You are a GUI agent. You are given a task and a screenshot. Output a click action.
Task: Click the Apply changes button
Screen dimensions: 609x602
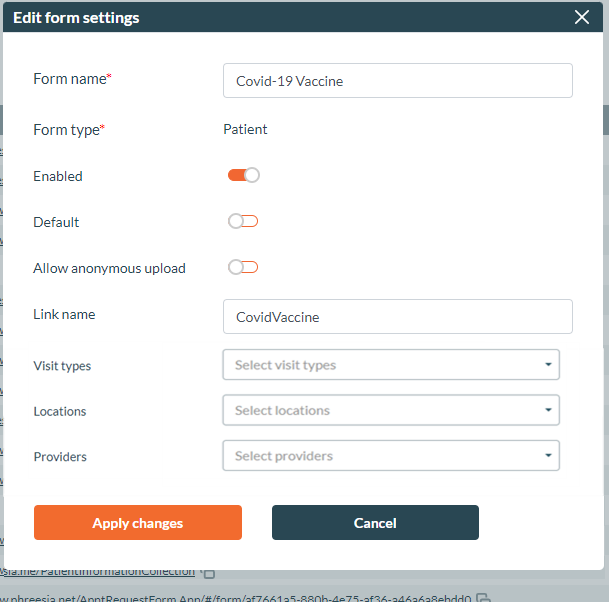[138, 522]
